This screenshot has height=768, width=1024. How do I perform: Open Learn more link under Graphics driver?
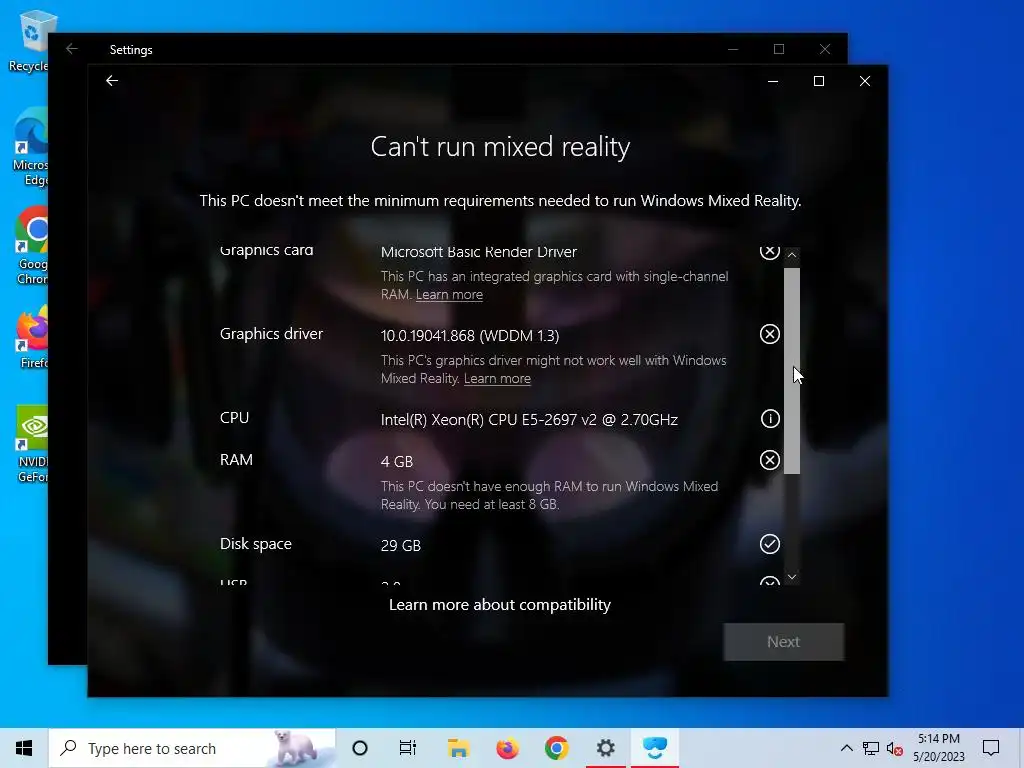pos(497,379)
